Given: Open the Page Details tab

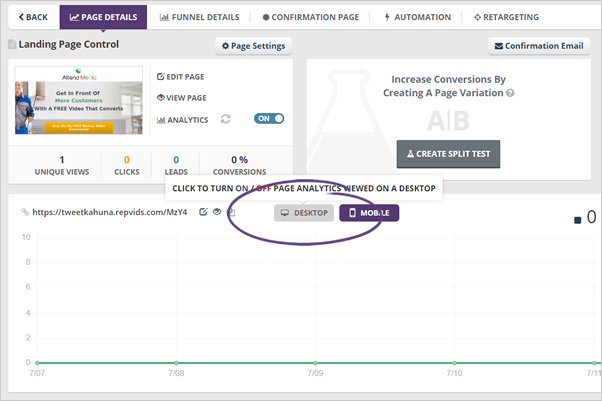Looking at the screenshot, I should point(103,17).
